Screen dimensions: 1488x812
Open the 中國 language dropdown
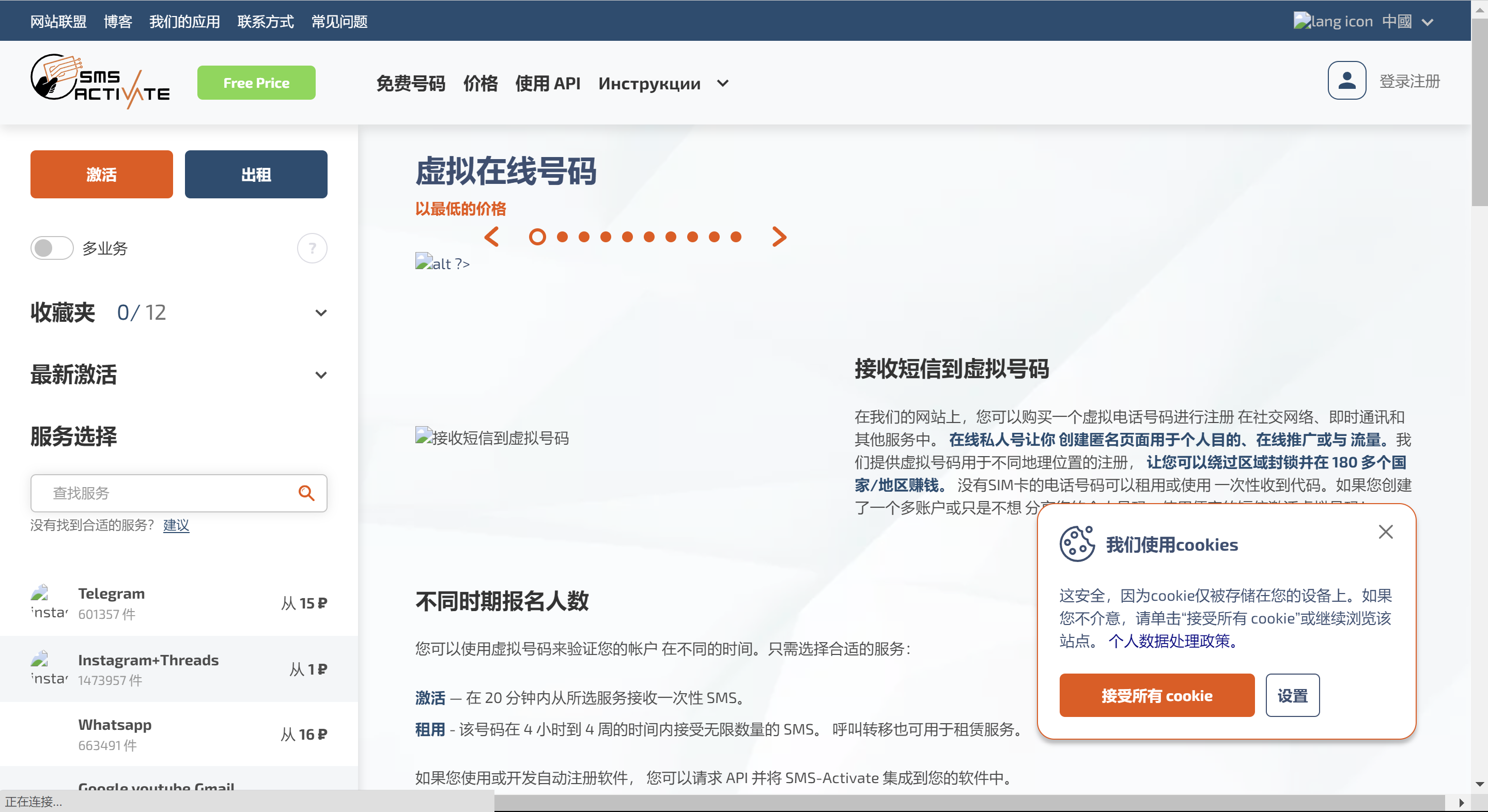coord(1407,21)
